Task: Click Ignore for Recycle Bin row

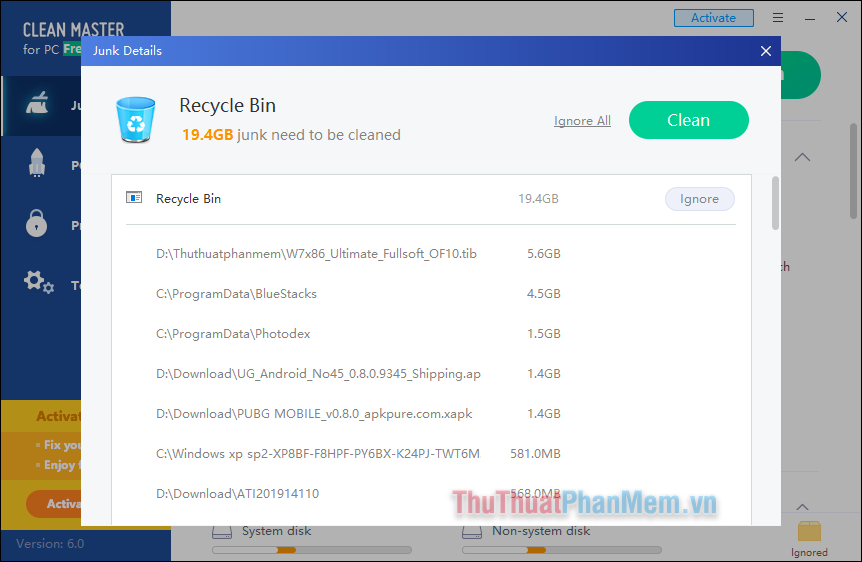Action: [699, 199]
